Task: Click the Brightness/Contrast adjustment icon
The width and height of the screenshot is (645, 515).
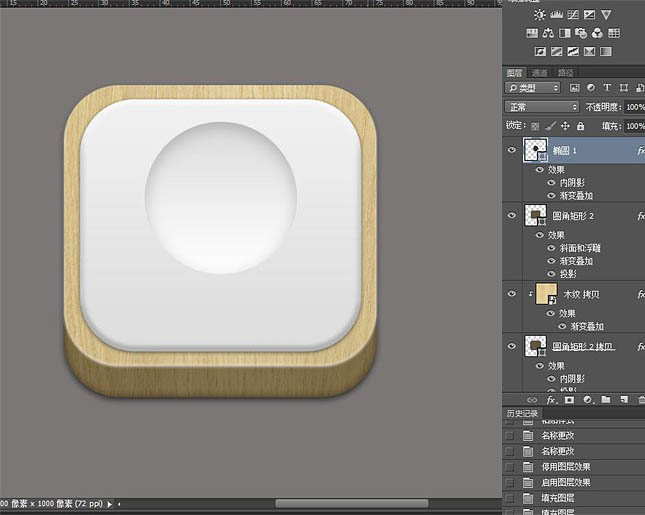Action: 541,15
